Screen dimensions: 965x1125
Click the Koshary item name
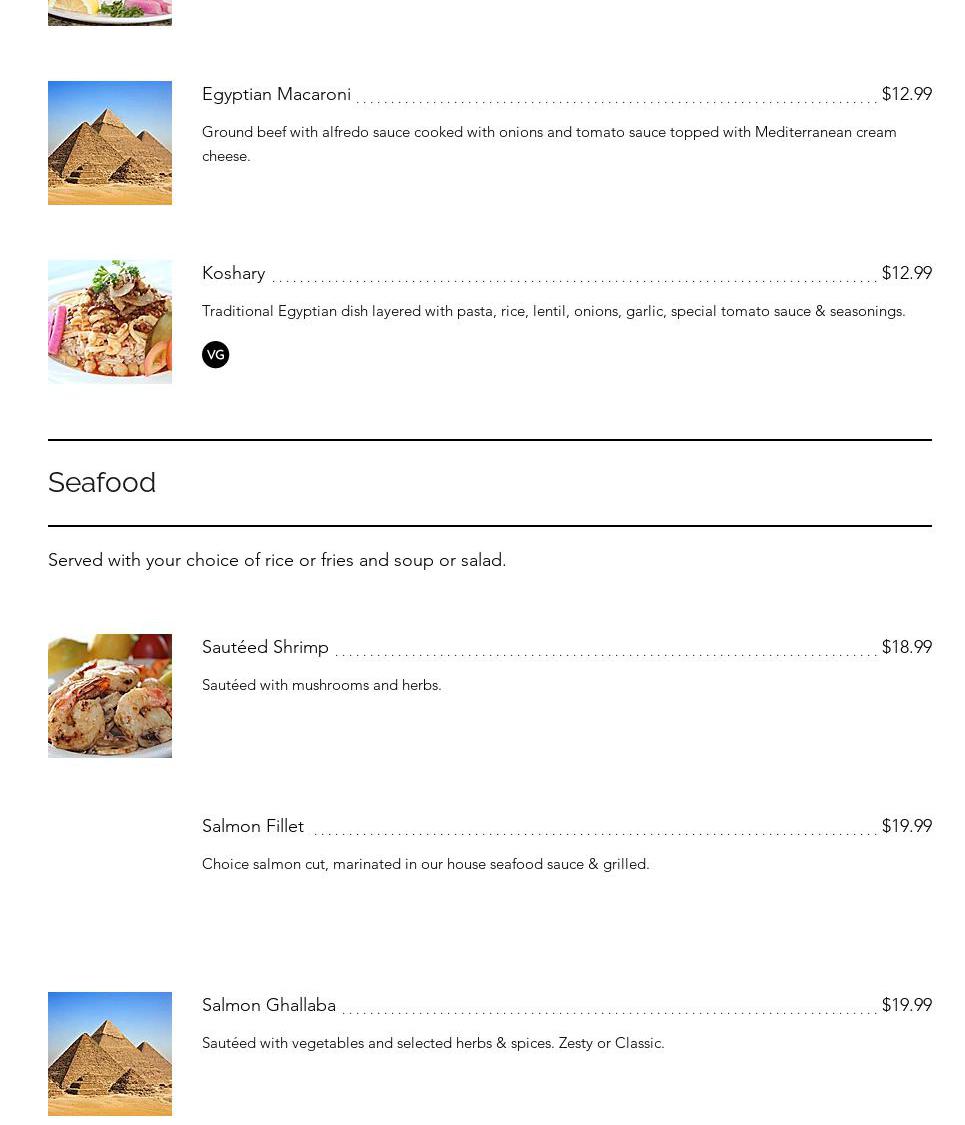tap(233, 273)
